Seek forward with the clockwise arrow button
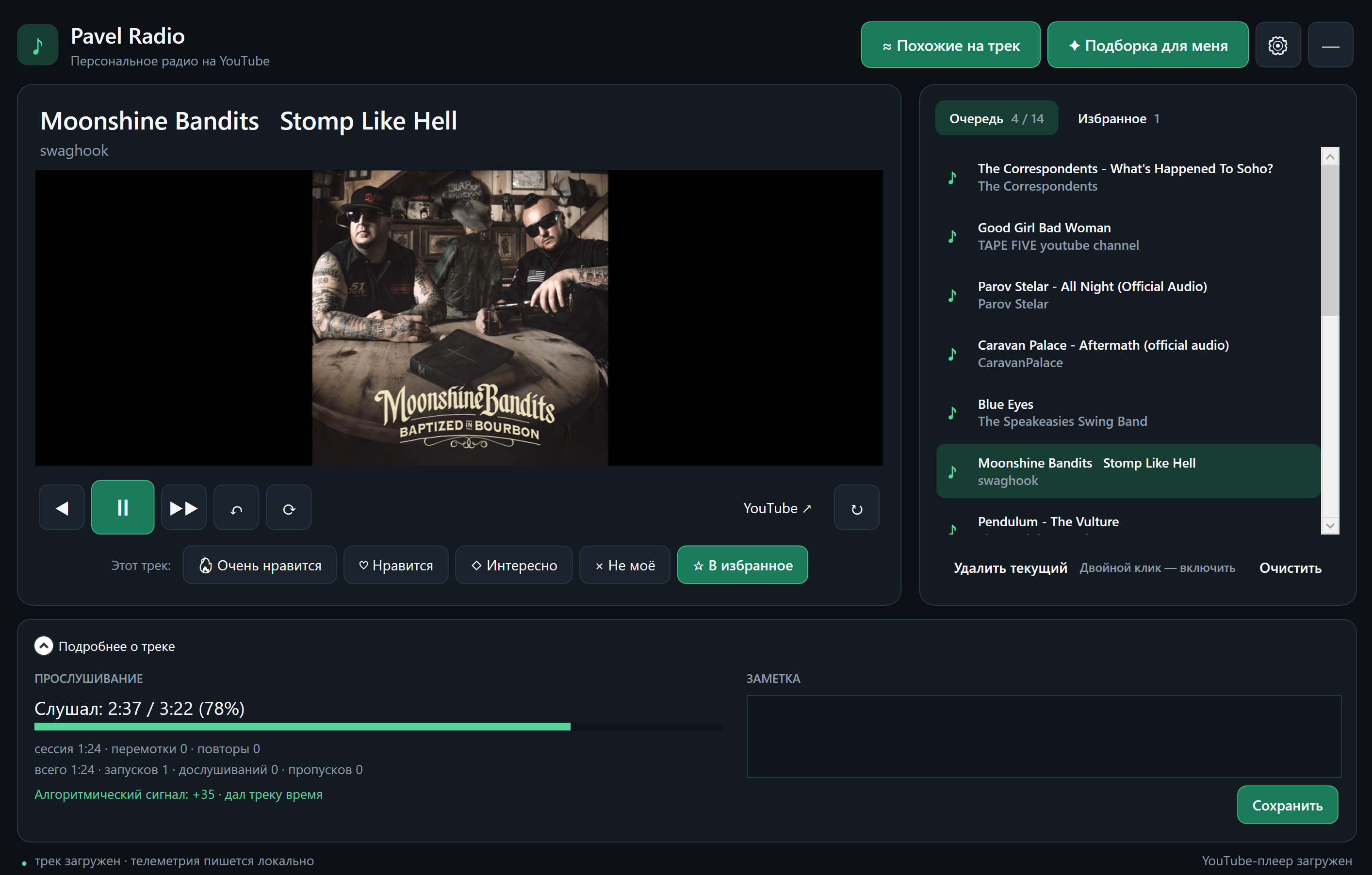The width and height of the screenshot is (1372, 875). point(289,507)
